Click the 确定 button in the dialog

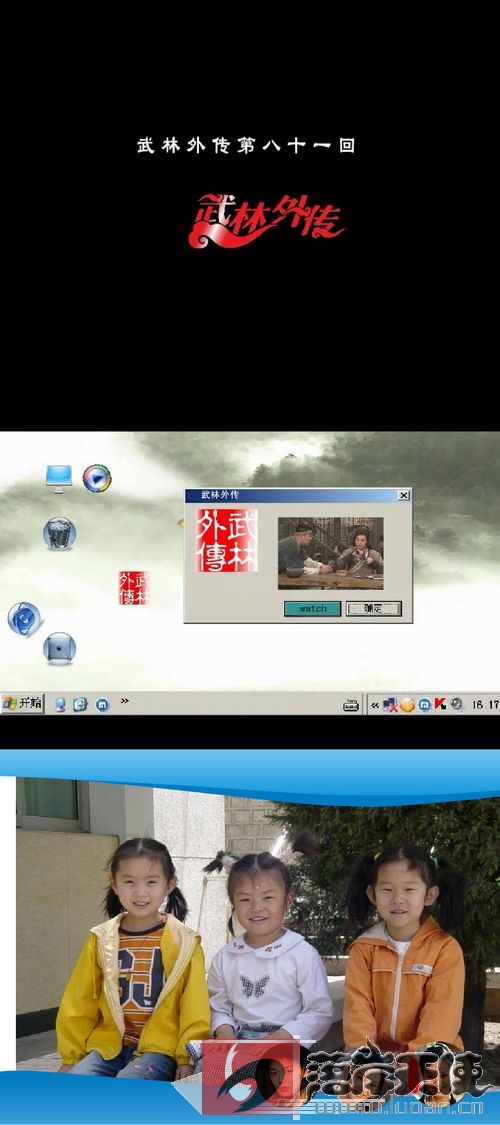tap(374, 608)
